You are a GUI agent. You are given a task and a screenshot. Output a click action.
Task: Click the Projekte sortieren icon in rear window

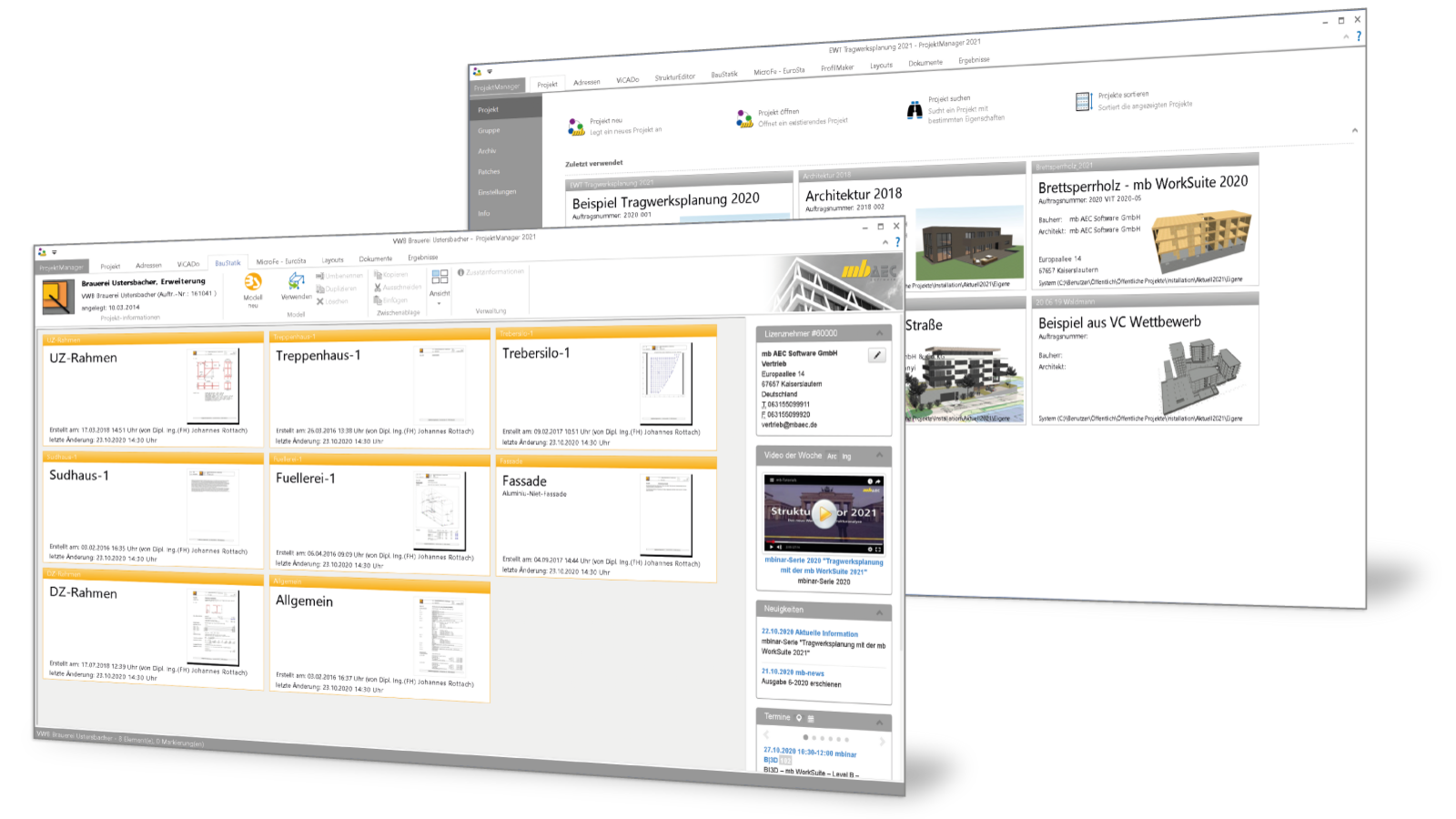coord(1083,102)
